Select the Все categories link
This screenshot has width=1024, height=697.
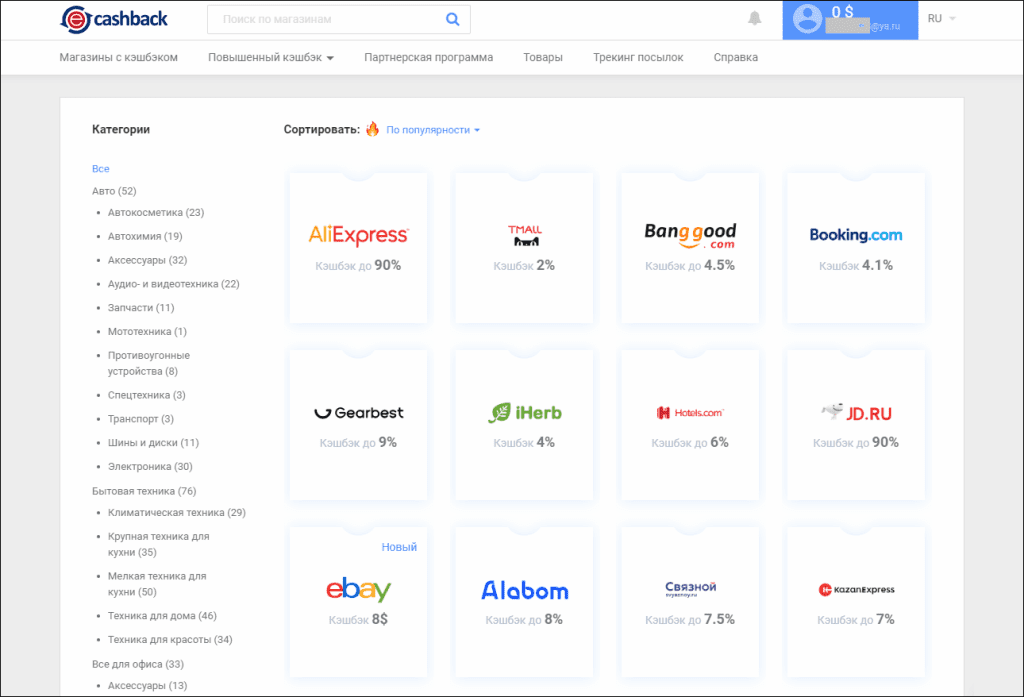tap(100, 169)
